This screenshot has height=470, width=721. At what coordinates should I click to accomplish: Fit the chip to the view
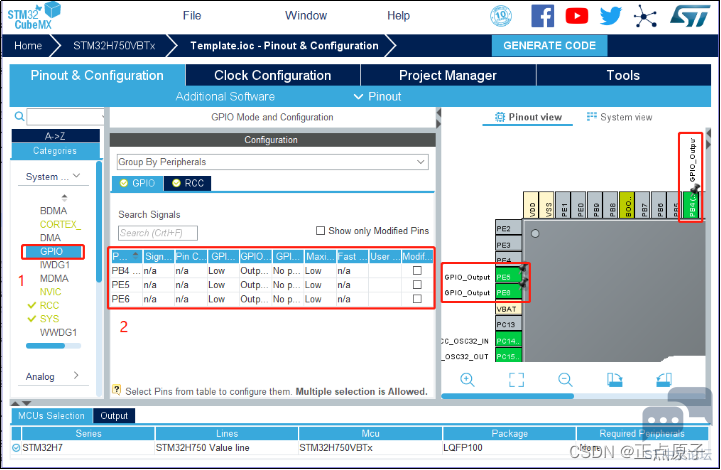pos(516,379)
